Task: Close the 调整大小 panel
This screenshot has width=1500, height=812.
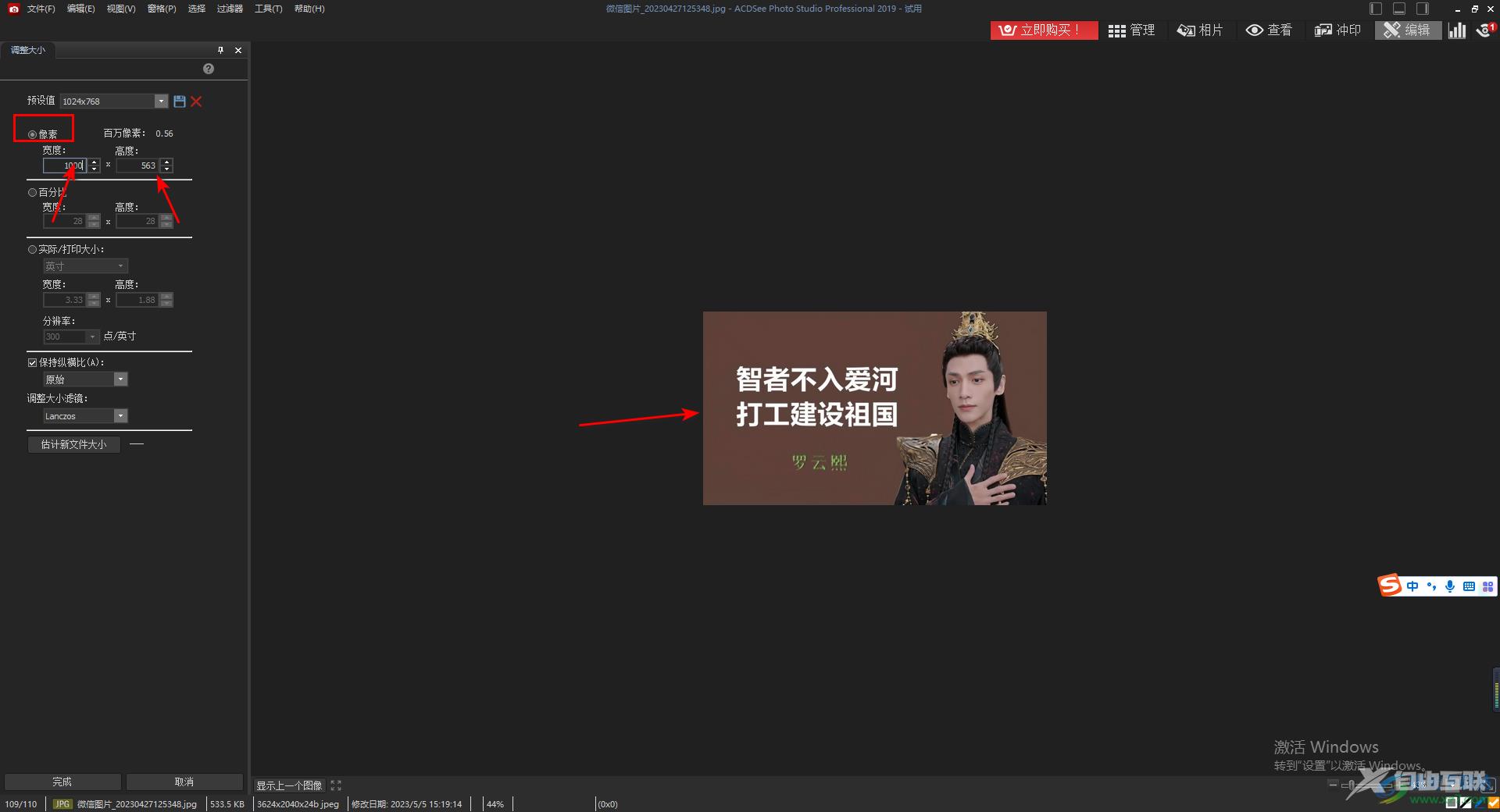Action: pyautogui.click(x=238, y=50)
